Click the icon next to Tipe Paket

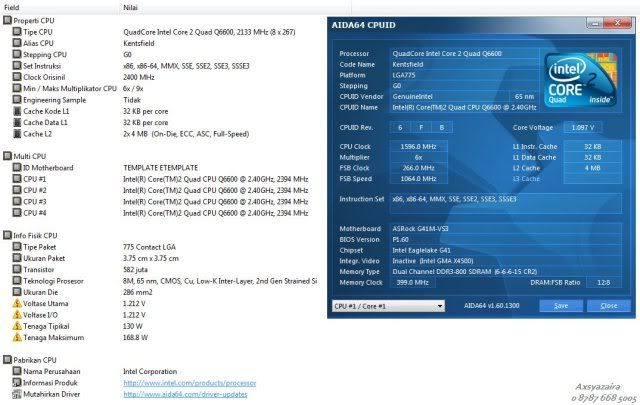(17, 247)
